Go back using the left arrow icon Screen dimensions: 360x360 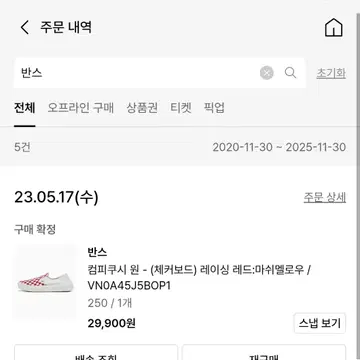tap(25, 27)
